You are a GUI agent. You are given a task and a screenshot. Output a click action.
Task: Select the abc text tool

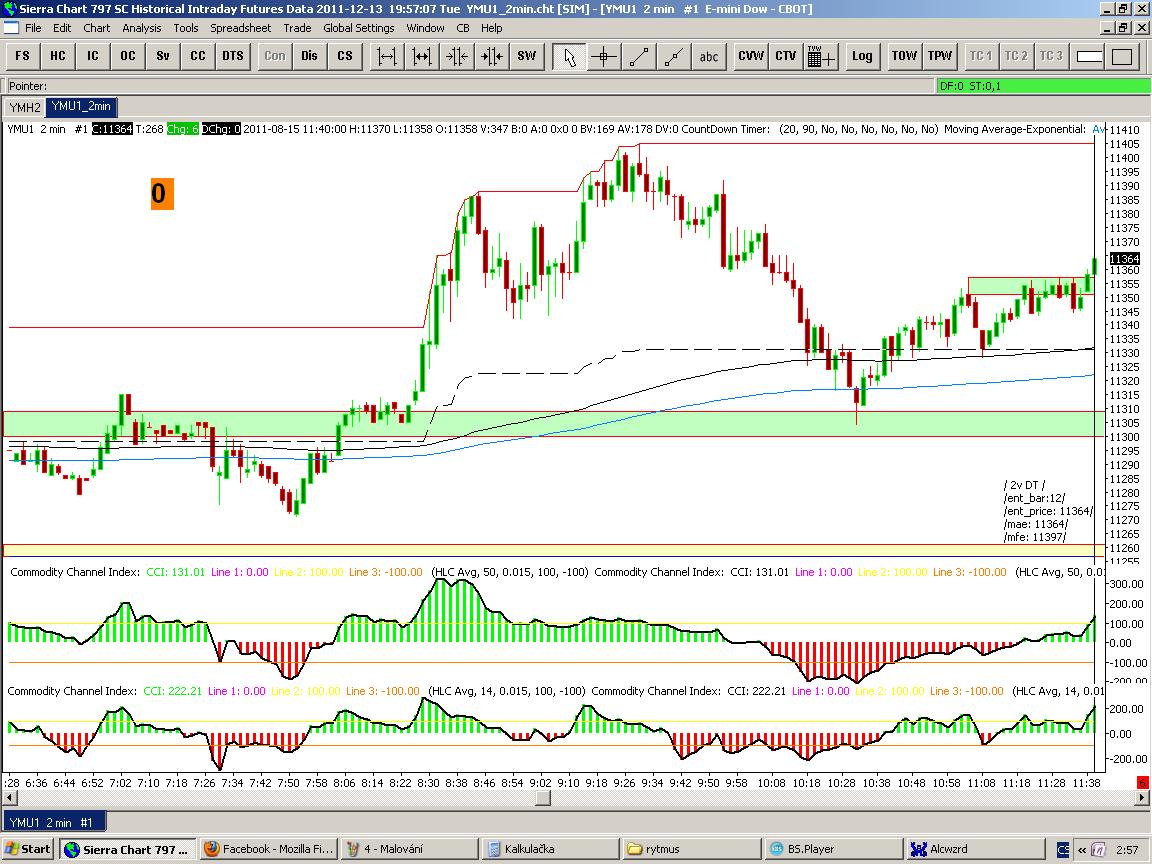(709, 56)
